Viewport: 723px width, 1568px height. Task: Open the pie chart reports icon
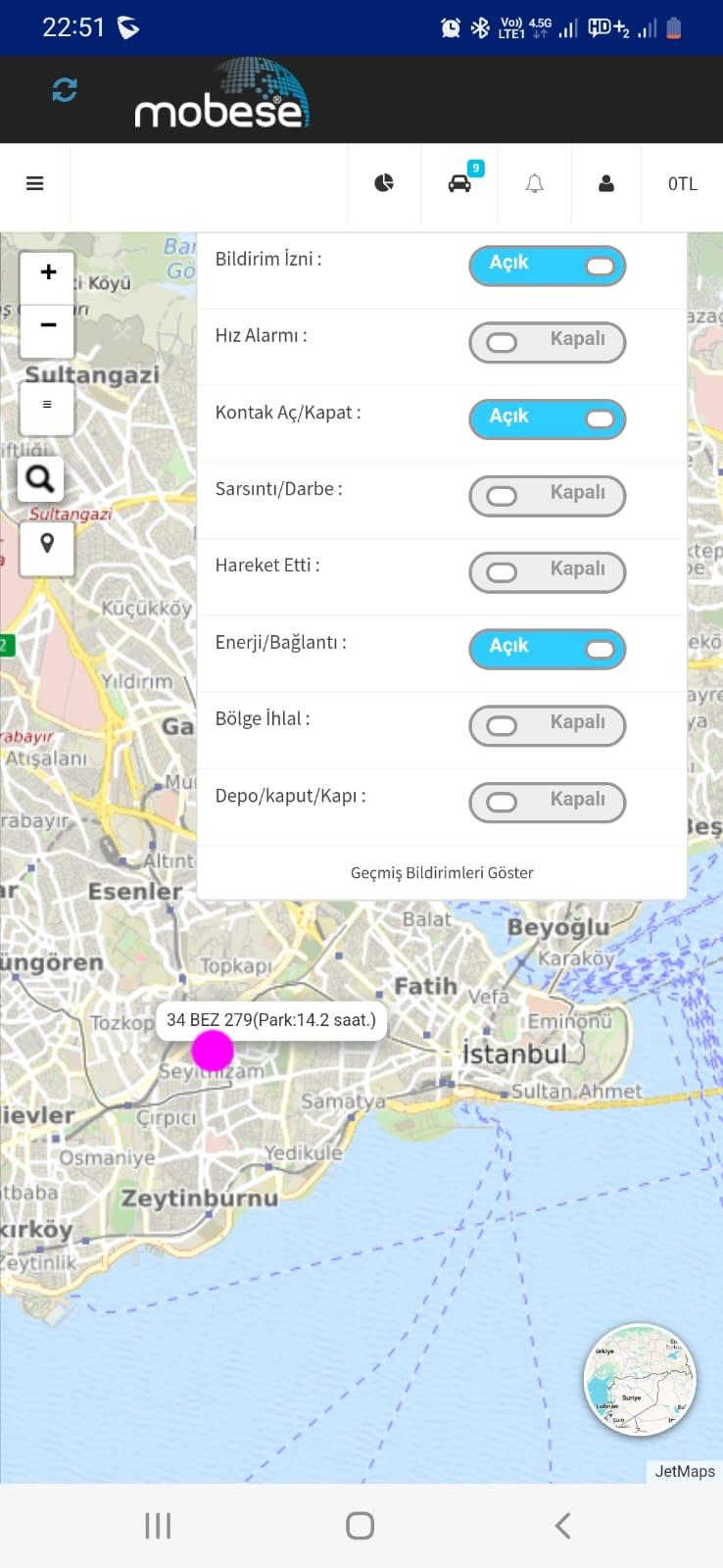[384, 183]
